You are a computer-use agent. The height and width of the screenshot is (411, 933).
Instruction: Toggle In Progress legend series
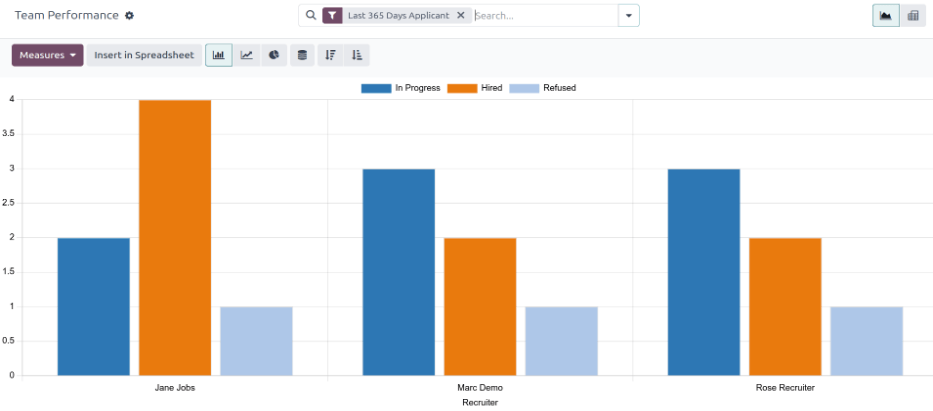coord(400,88)
